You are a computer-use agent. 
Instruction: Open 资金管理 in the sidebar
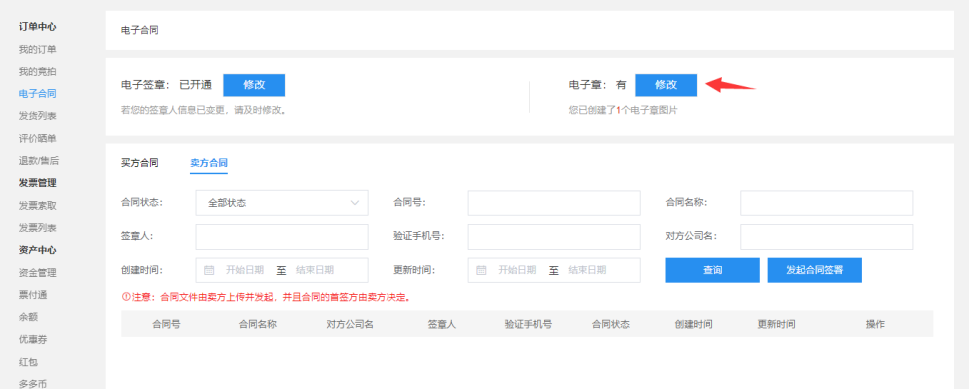[38, 273]
